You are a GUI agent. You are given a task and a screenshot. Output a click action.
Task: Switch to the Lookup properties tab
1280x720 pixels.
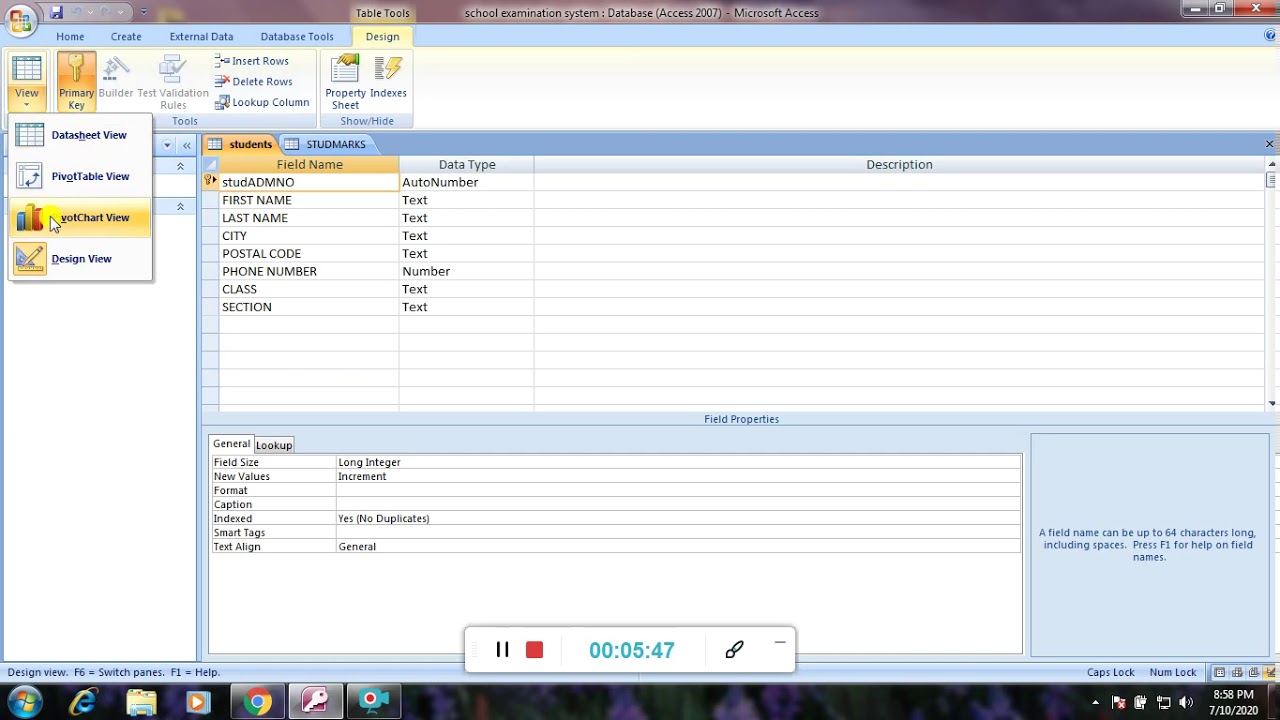pyautogui.click(x=274, y=445)
